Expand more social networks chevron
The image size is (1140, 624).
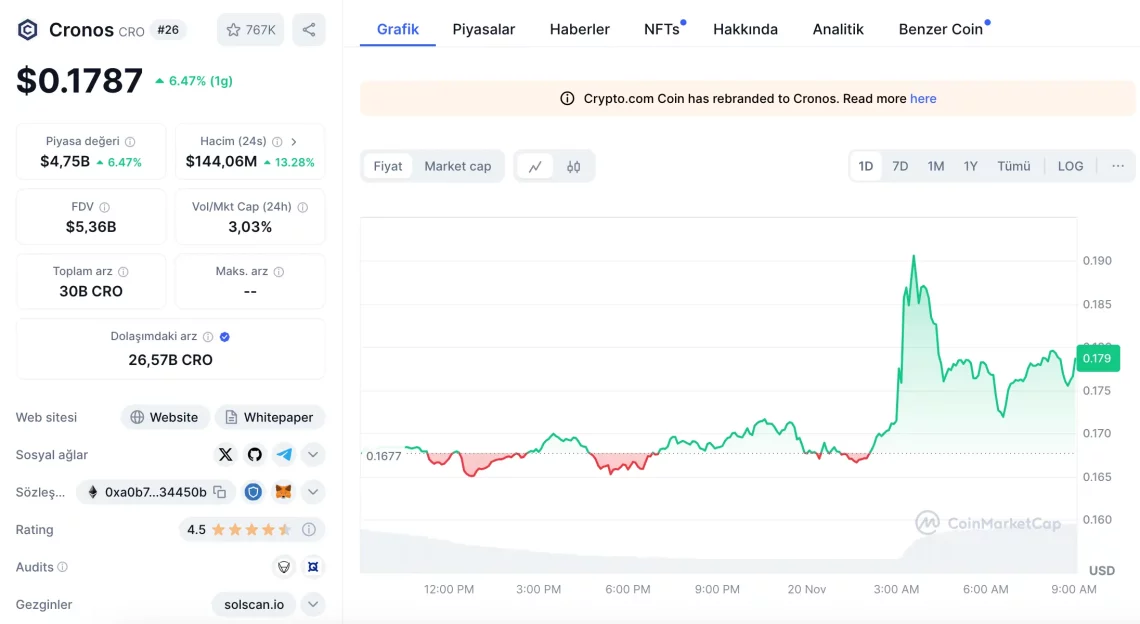(x=313, y=455)
